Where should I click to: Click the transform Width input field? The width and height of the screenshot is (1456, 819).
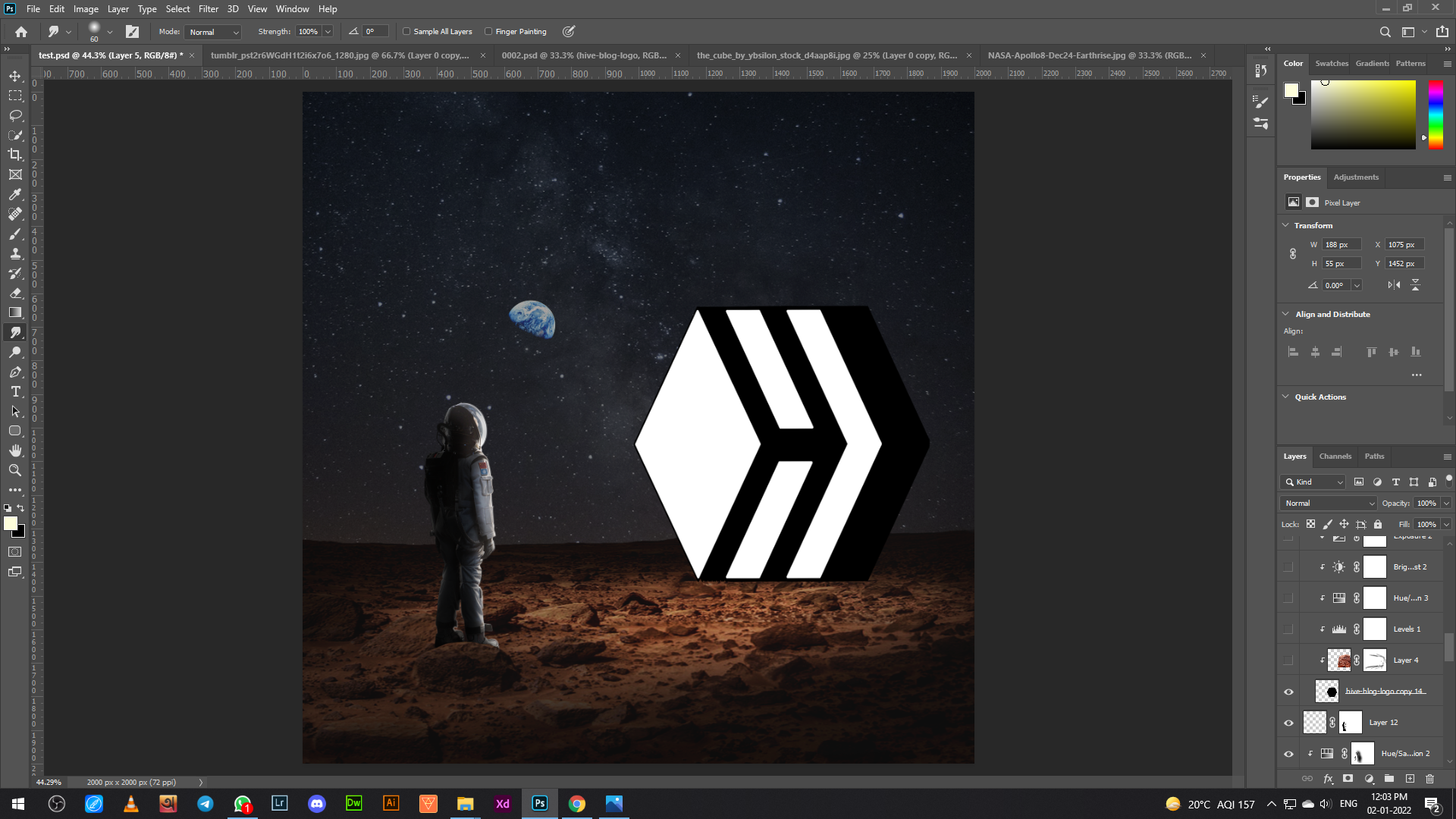(x=1341, y=245)
